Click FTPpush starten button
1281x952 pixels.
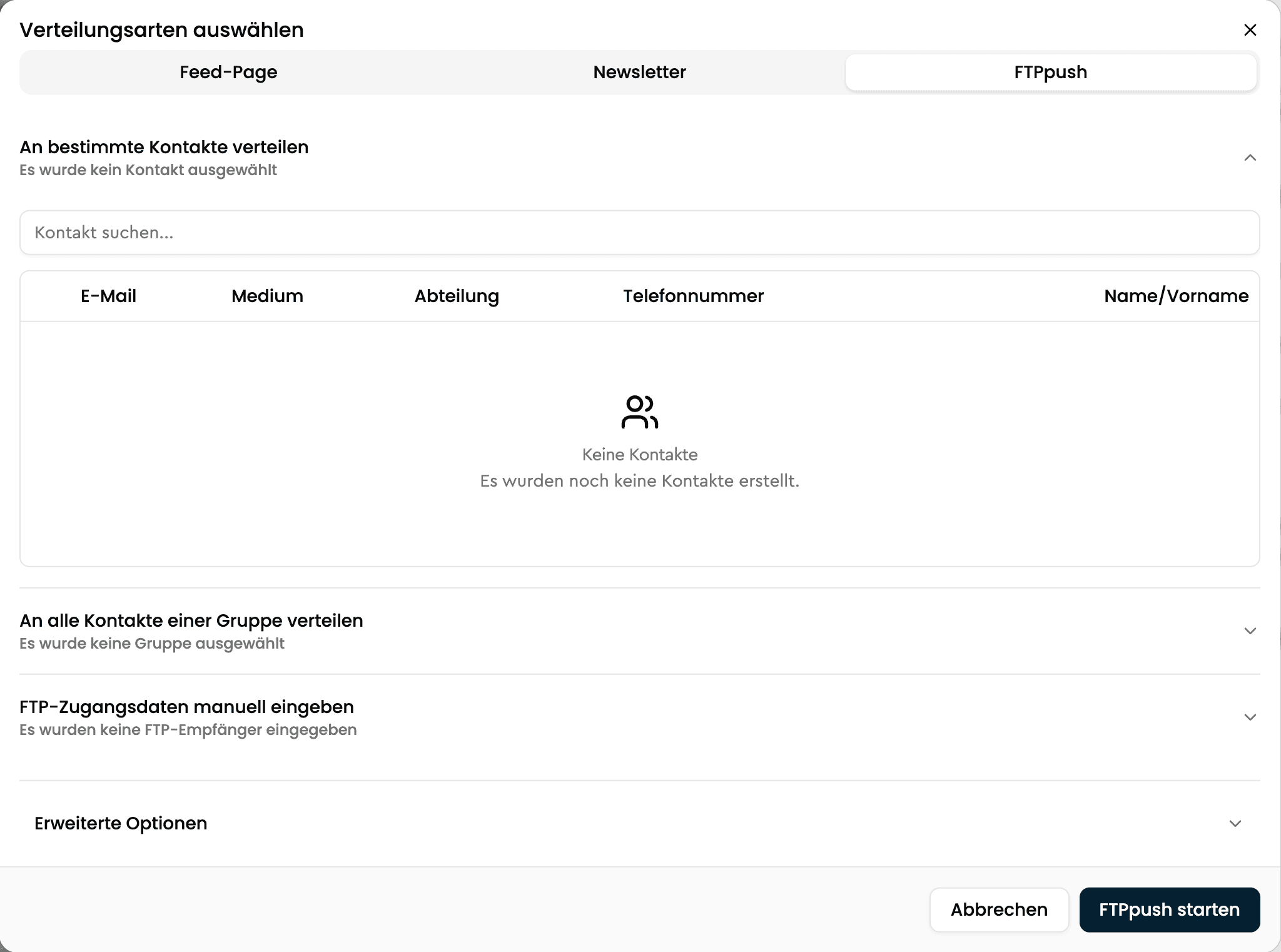click(x=1169, y=909)
